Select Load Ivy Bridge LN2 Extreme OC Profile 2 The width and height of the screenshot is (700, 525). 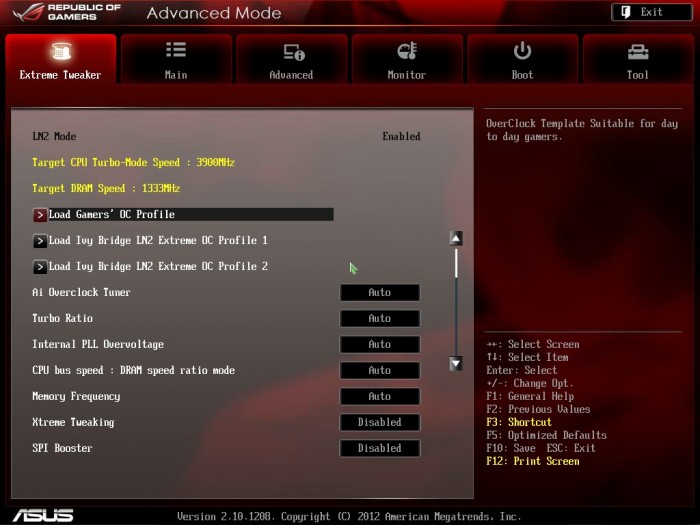(x=150, y=267)
